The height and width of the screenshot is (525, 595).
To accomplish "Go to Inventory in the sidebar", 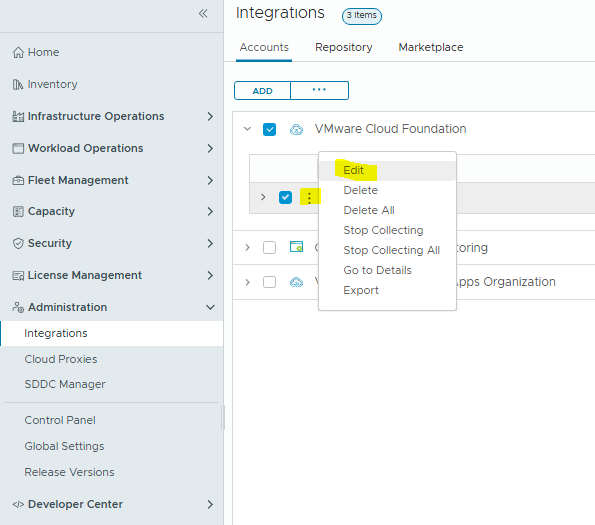I will click(52, 84).
